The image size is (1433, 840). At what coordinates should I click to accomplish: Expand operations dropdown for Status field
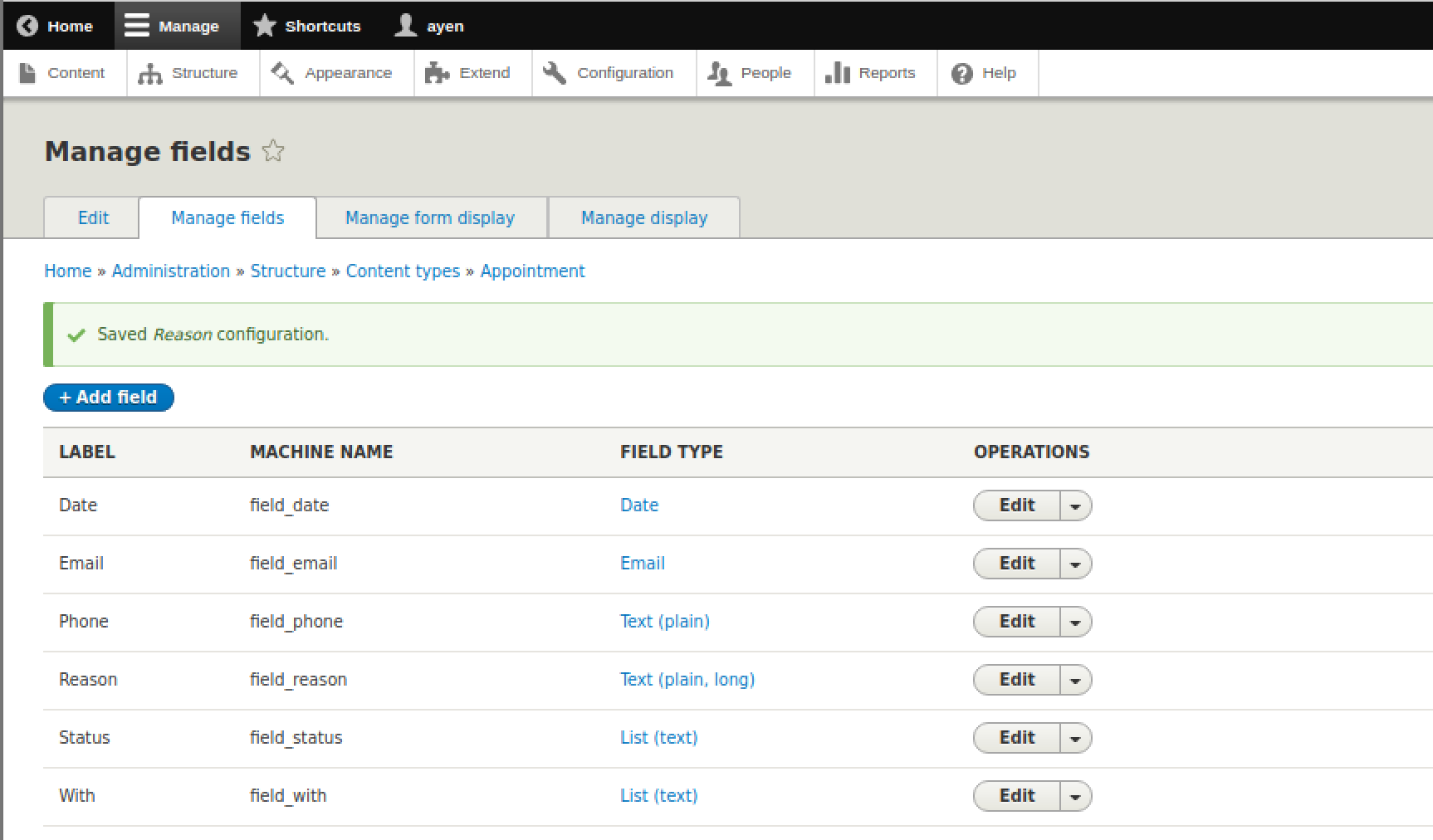point(1075,738)
